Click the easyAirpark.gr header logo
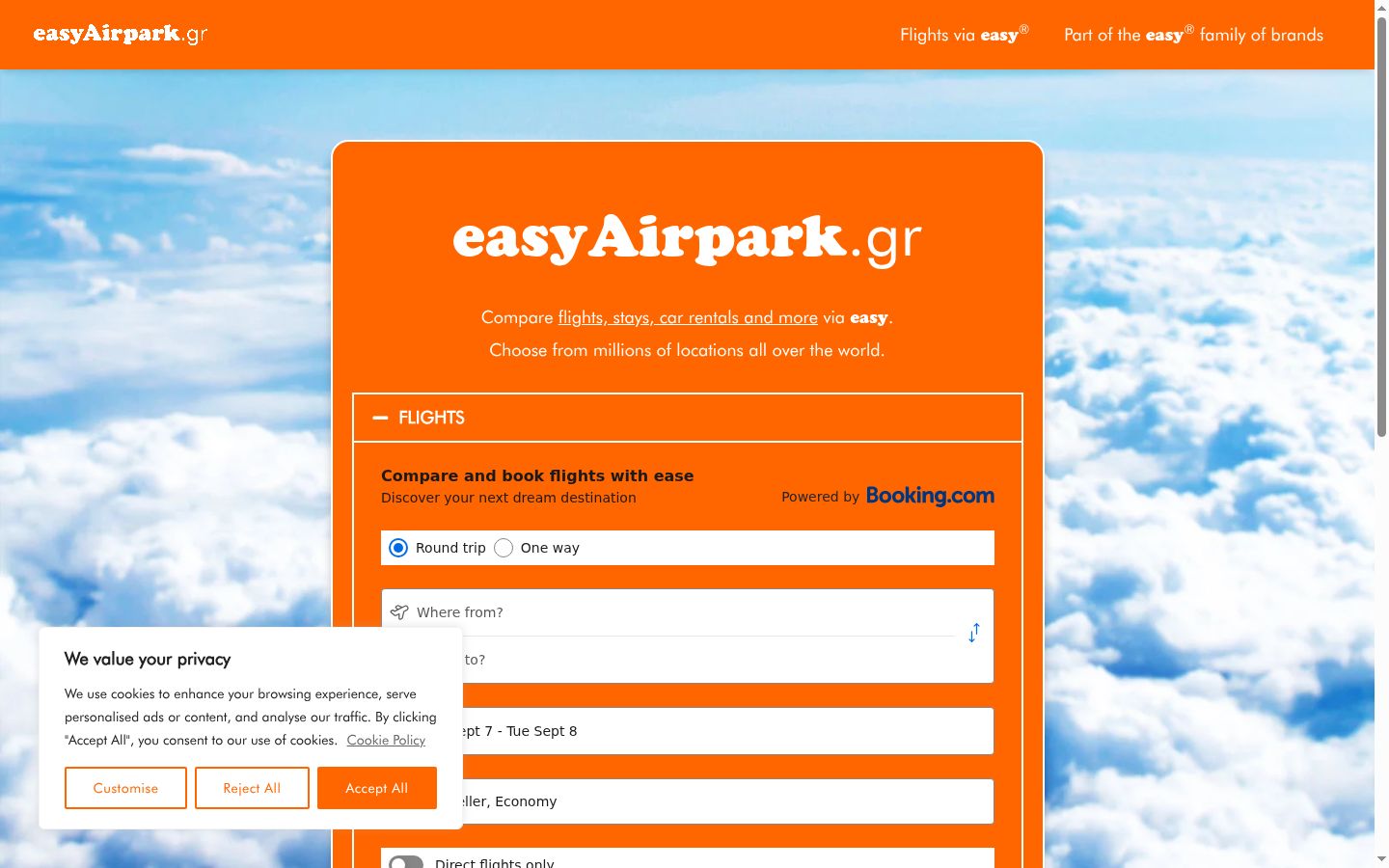The image size is (1389, 868). pyautogui.click(x=121, y=35)
